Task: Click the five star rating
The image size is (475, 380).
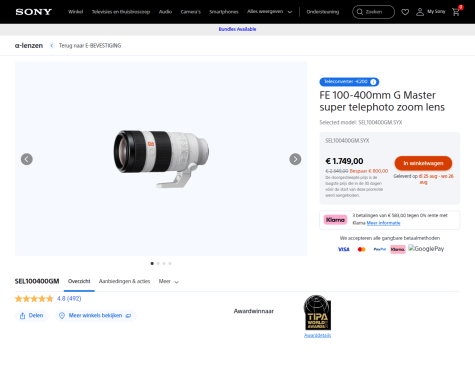Action: click(34, 299)
